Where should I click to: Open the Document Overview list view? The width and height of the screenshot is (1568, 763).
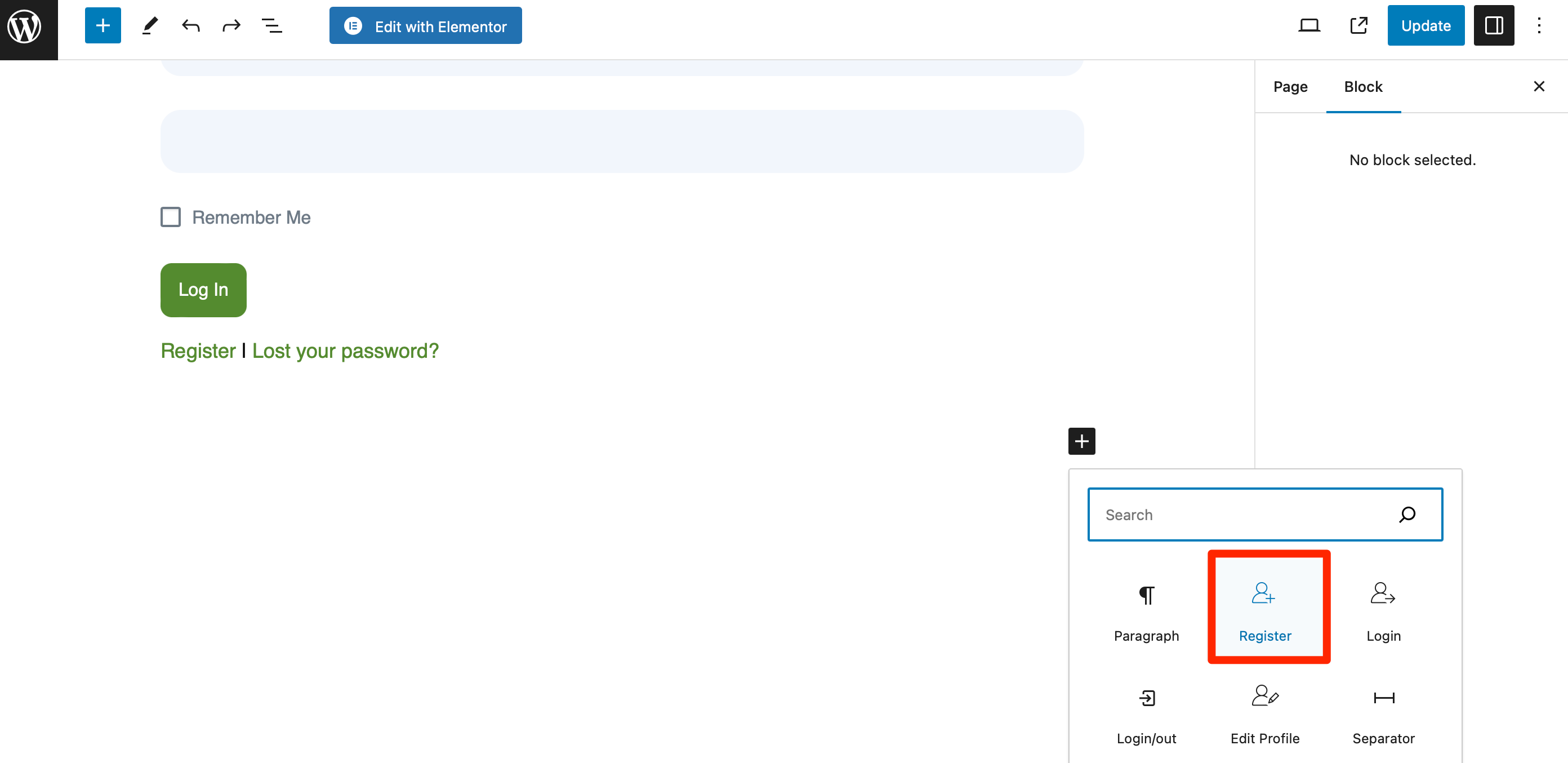pyautogui.click(x=272, y=25)
